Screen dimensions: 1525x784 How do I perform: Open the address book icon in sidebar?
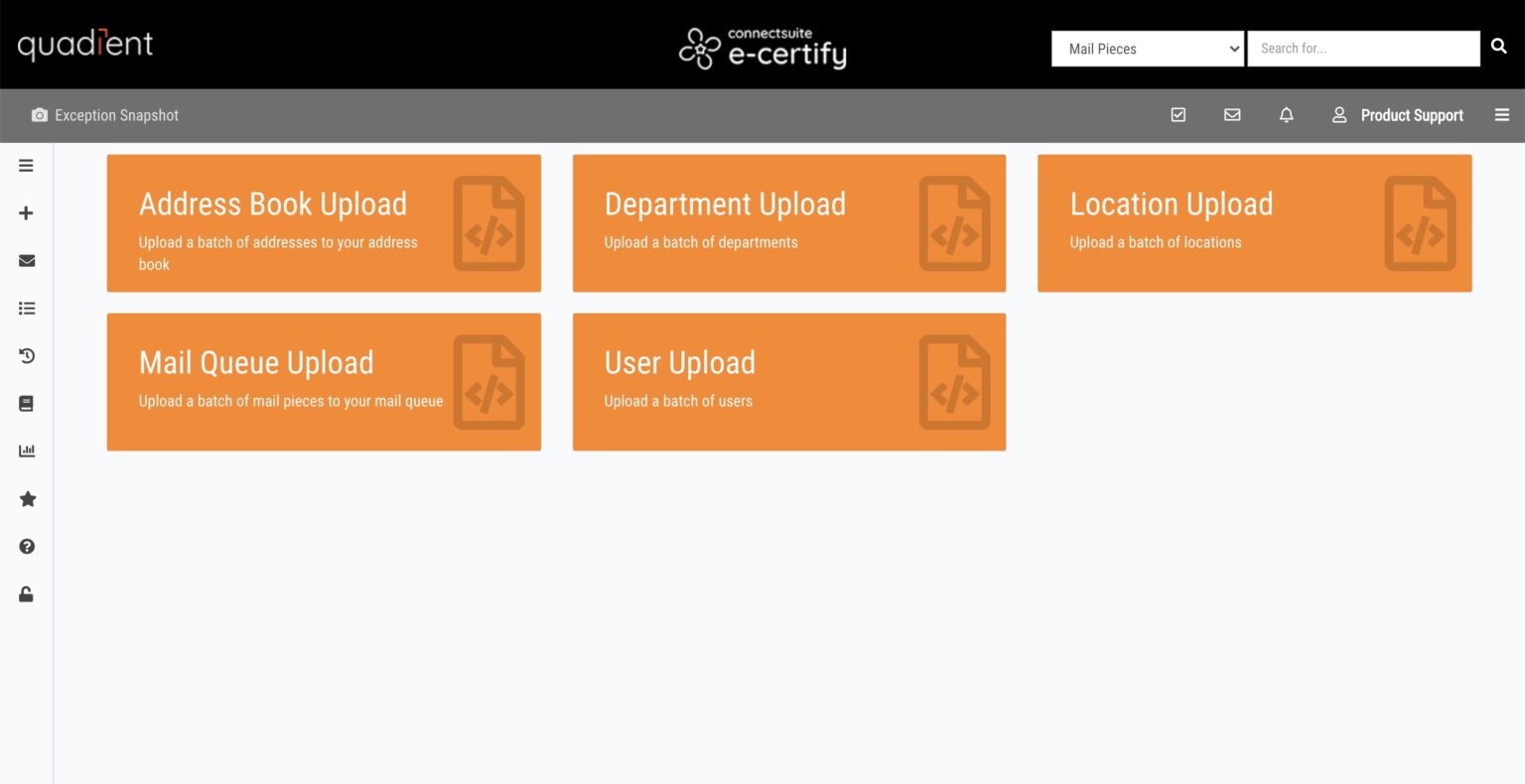[x=26, y=403]
